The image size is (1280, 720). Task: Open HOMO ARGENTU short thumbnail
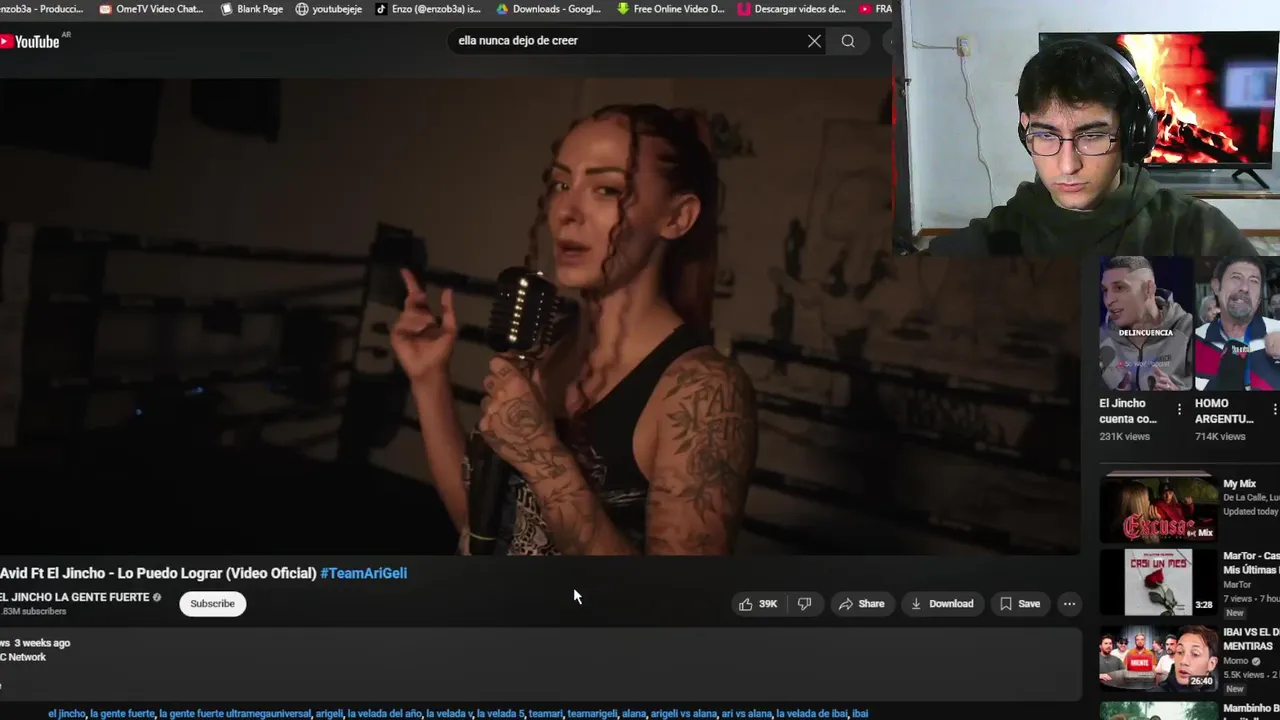[1238, 323]
